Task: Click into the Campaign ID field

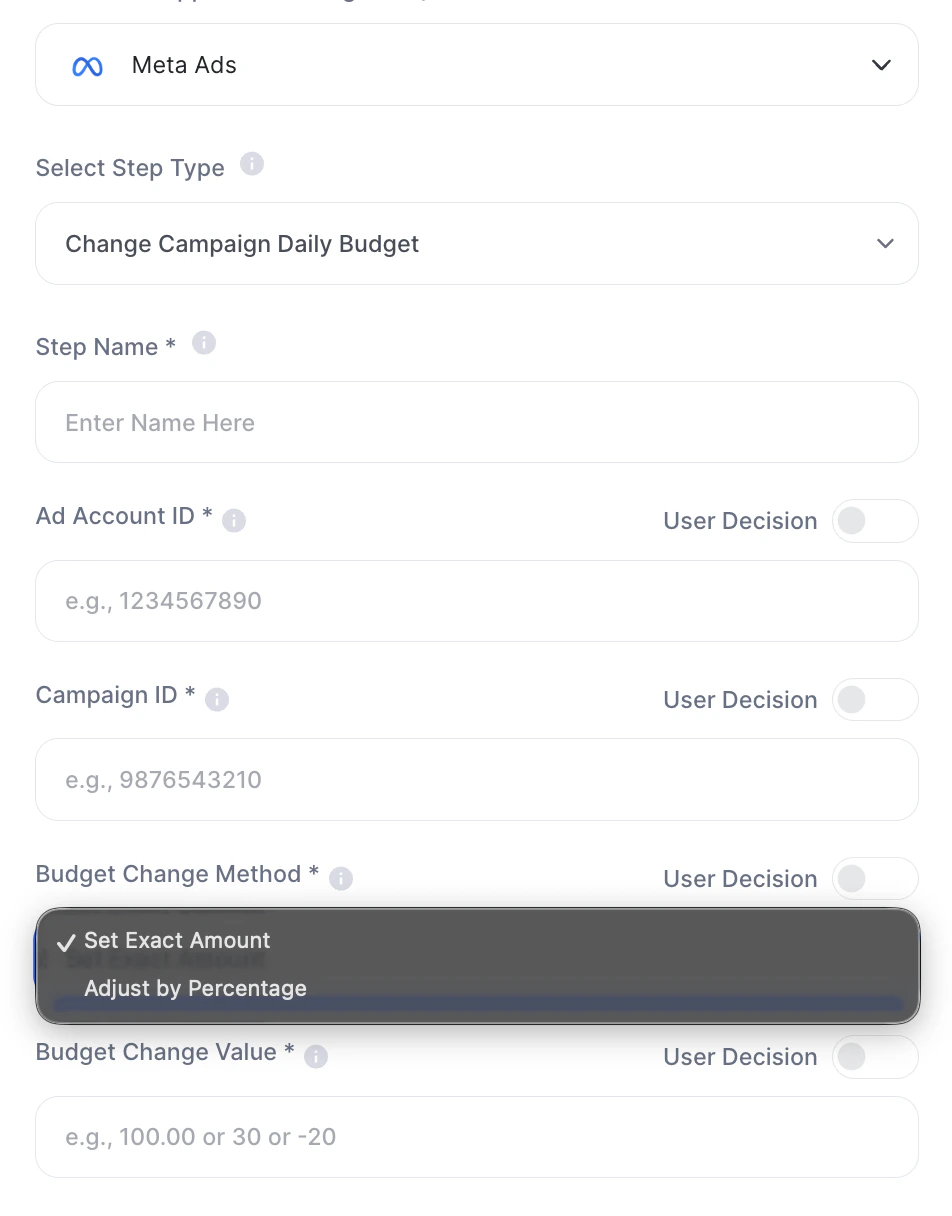Action: click(x=476, y=780)
